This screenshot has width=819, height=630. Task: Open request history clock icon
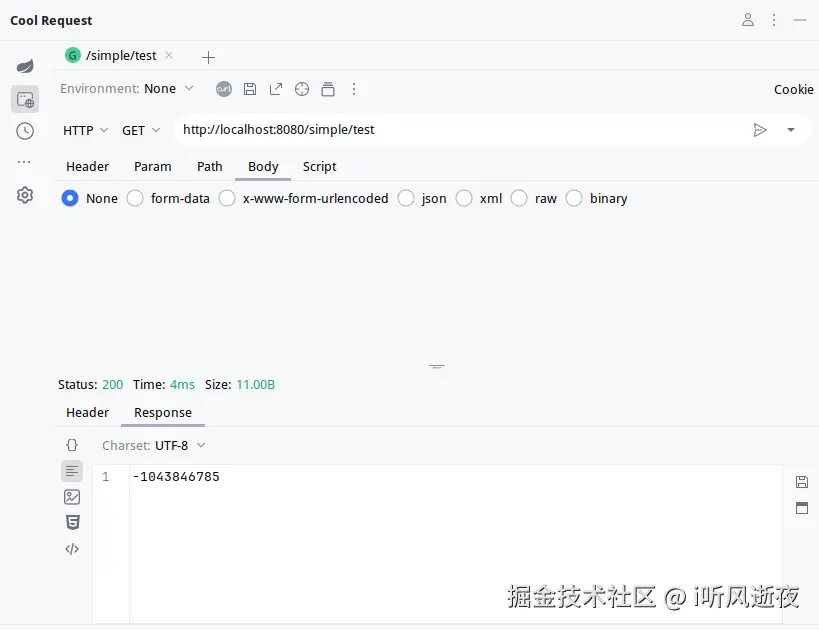(x=25, y=131)
